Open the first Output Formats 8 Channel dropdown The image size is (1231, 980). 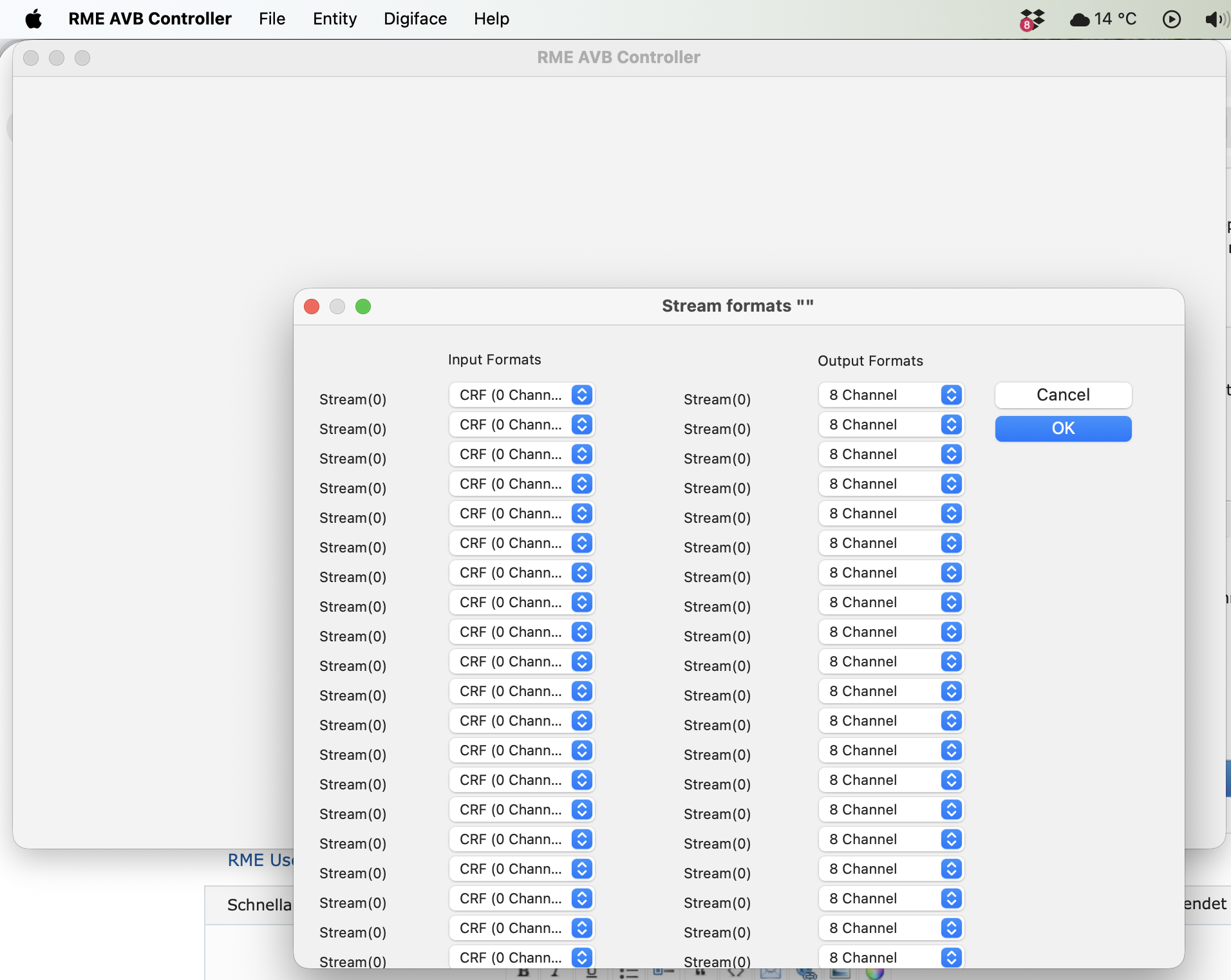[891, 395]
